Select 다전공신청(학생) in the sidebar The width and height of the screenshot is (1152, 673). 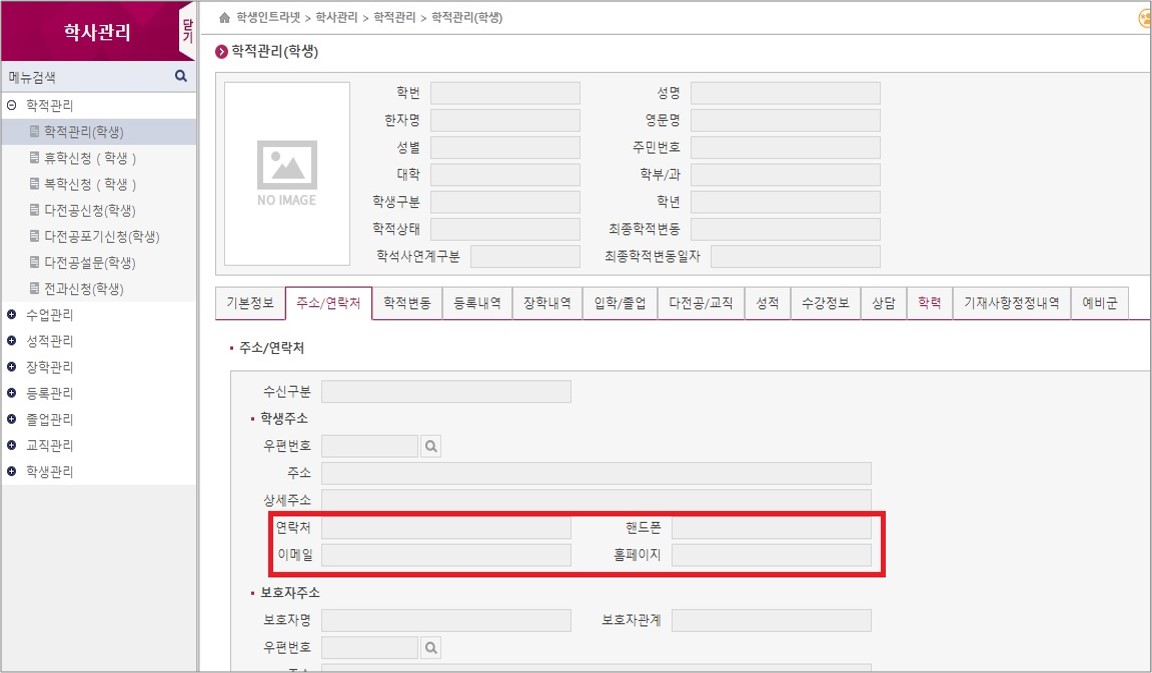tap(89, 210)
